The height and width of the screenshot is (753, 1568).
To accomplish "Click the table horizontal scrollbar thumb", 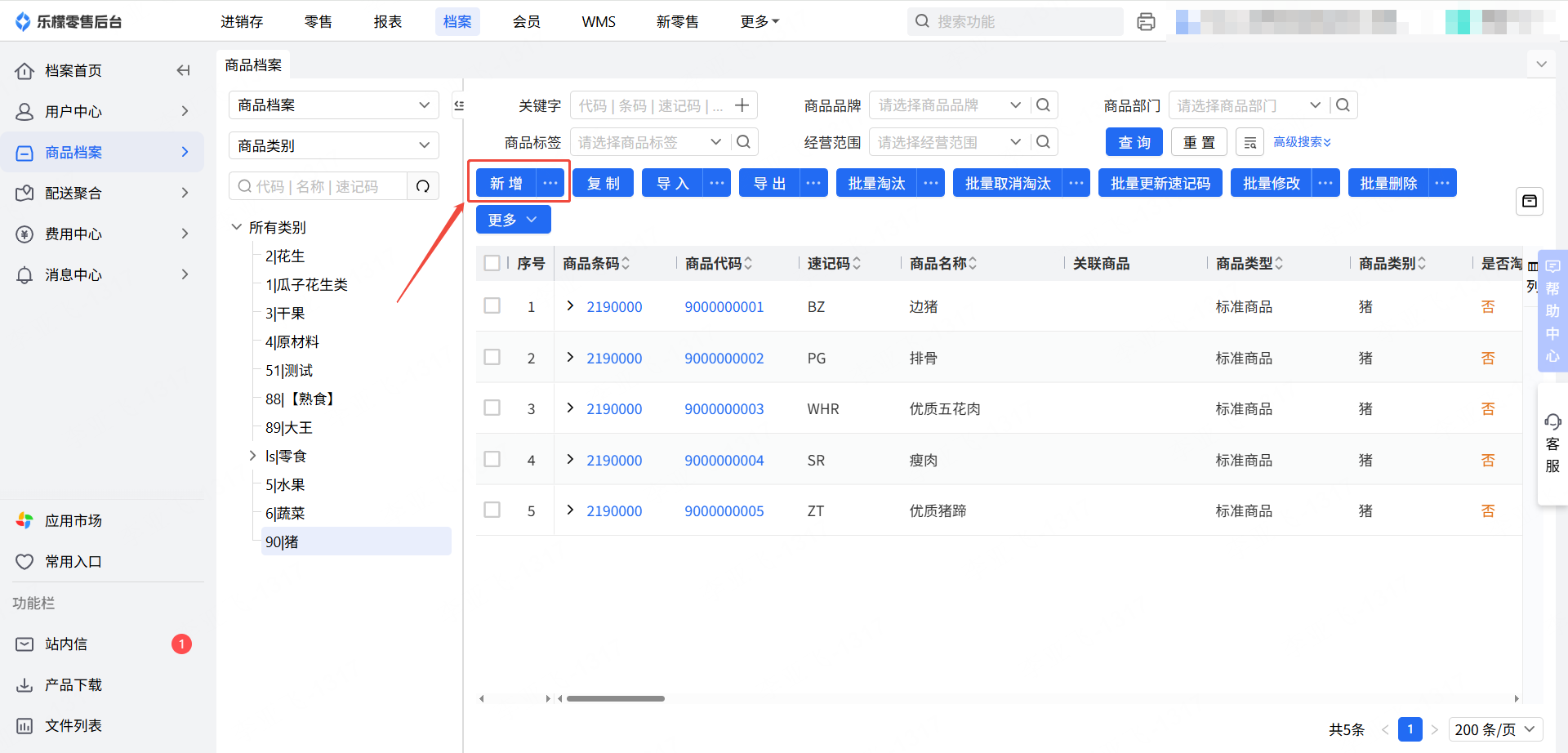I will click(x=615, y=698).
